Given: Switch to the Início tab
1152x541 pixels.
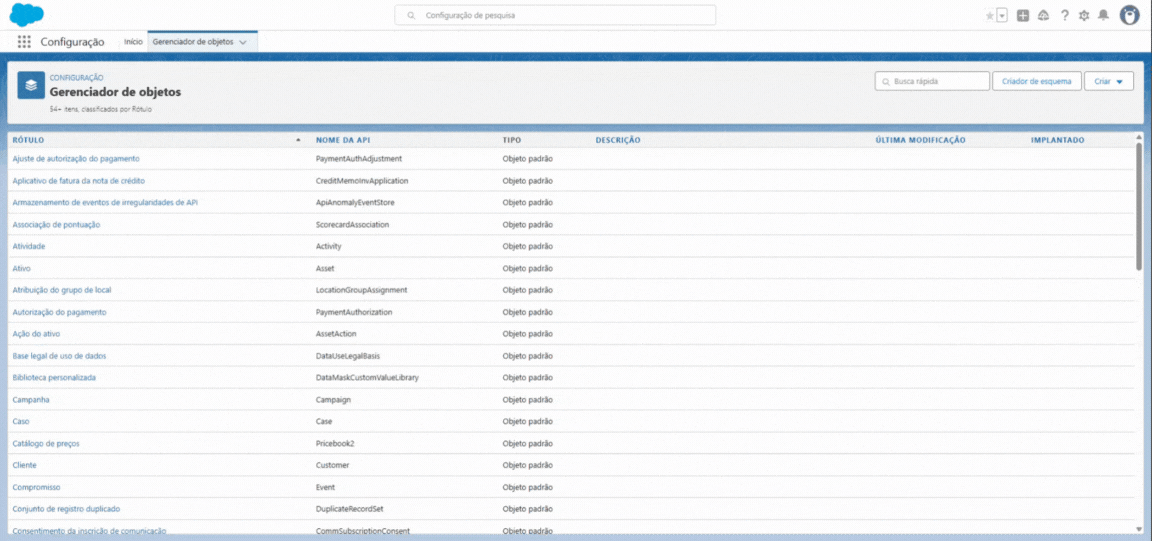Looking at the screenshot, I should (x=133, y=42).
